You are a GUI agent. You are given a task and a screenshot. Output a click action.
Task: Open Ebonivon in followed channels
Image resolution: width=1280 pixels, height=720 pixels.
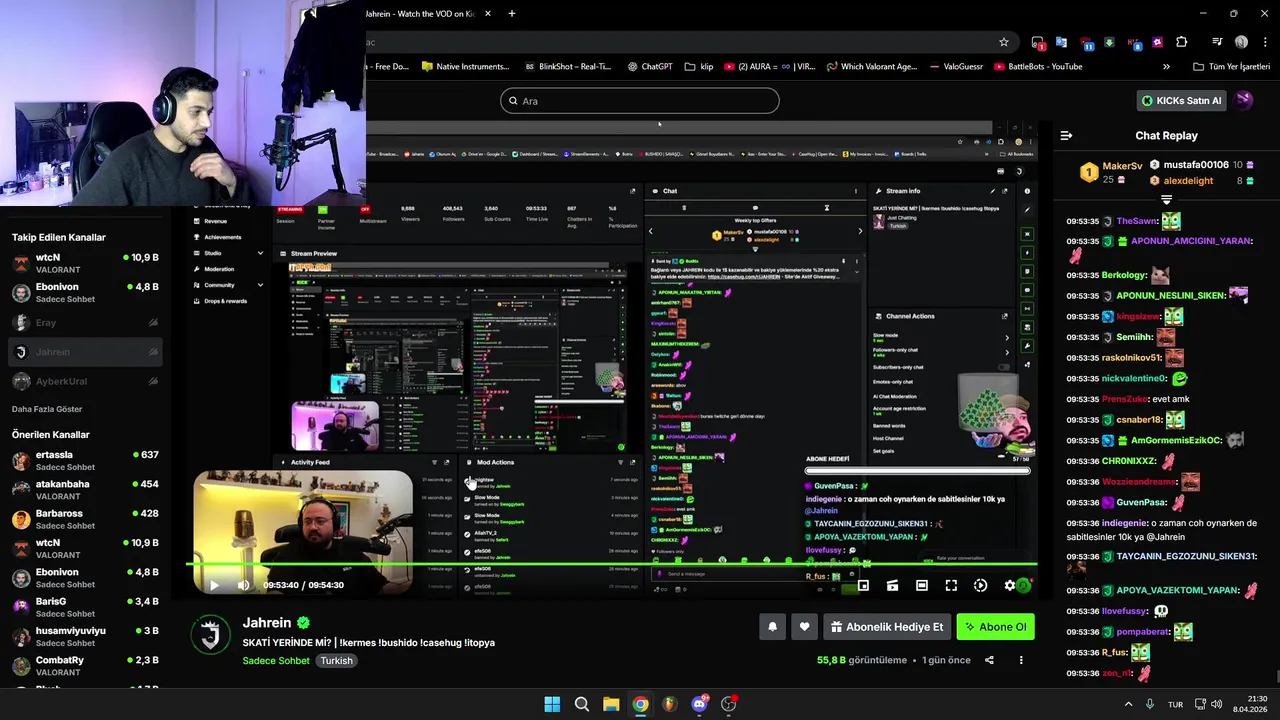click(x=85, y=293)
